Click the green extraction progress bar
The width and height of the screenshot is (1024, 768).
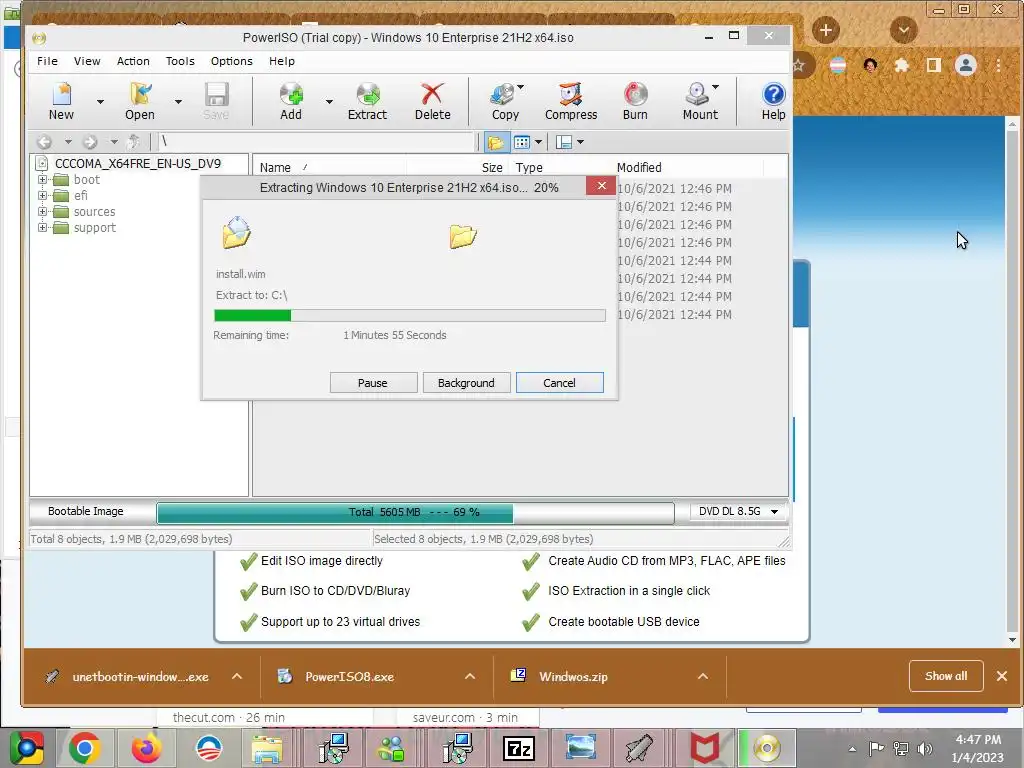tap(409, 316)
